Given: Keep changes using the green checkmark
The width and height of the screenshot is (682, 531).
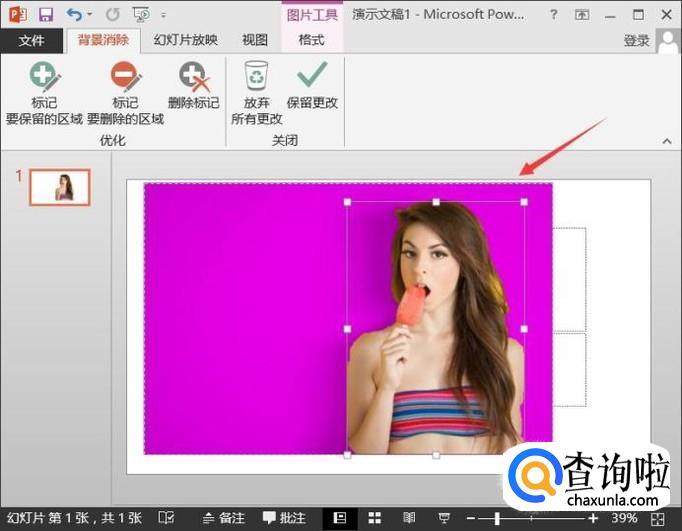Looking at the screenshot, I should pos(312,78).
